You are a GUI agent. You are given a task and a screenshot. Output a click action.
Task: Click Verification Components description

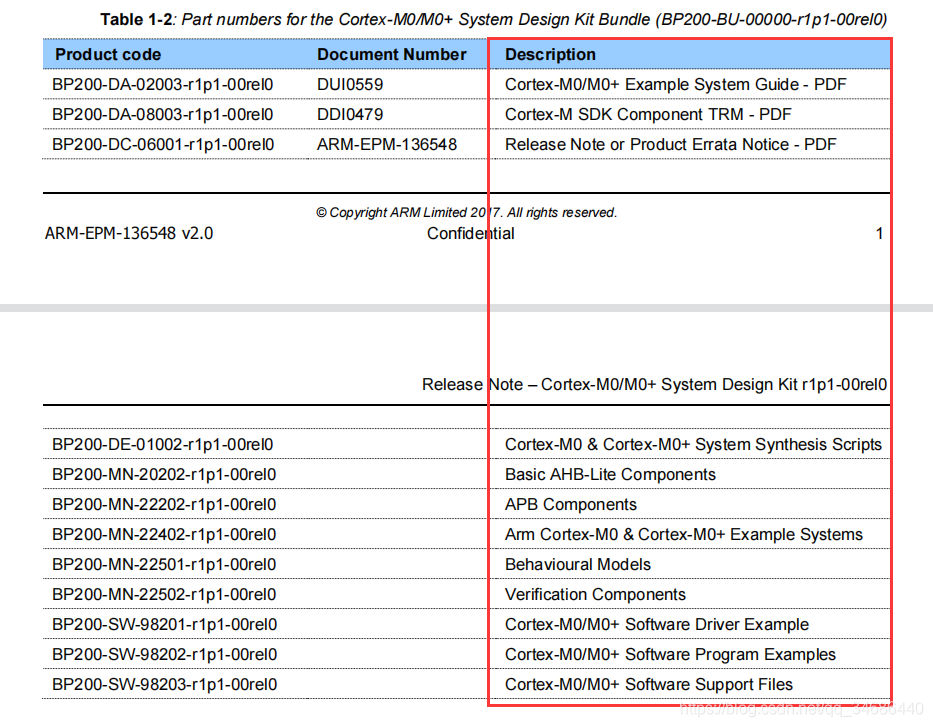(x=595, y=594)
